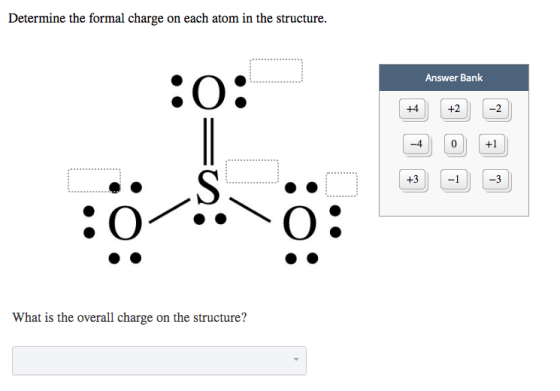Viewport: 560px width, 391px height.
Task: Select the −1 answer tile
Action: click(x=454, y=179)
